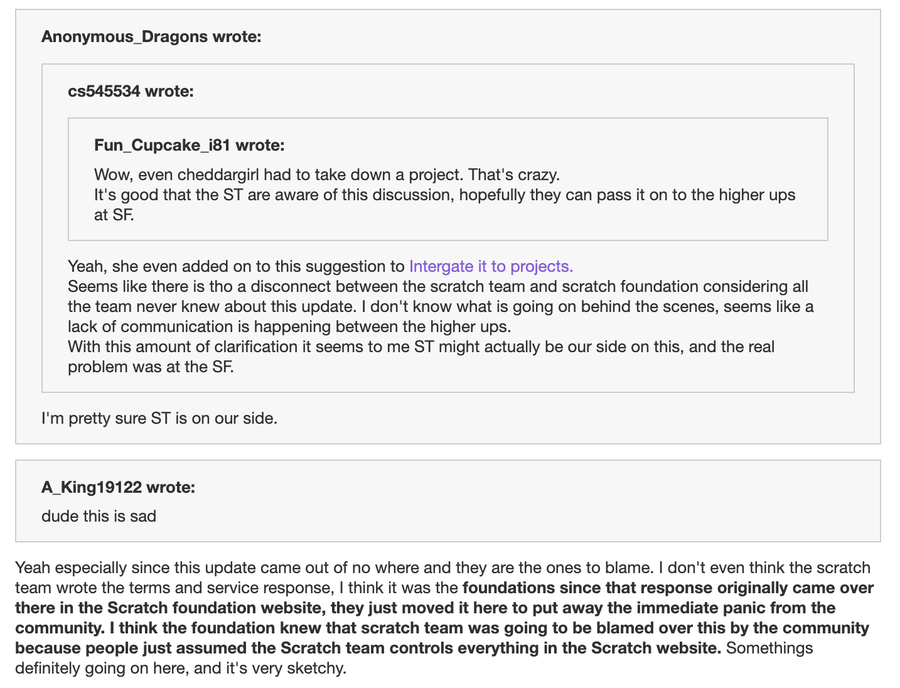
Task: Click the "at SF." line in Fun_Cupcake_i81's quote
Action: pyautogui.click(x=114, y=215)
